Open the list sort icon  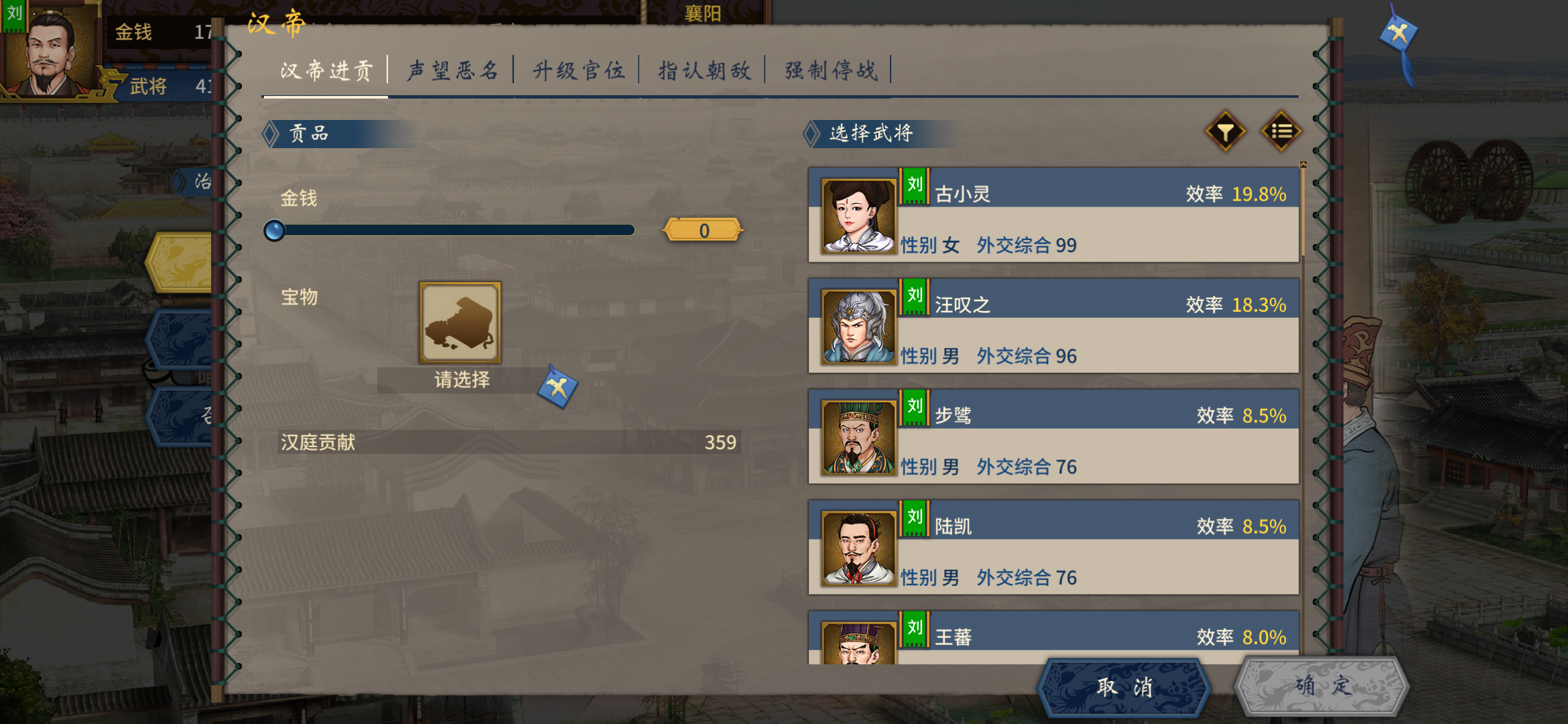point(1281,131)
